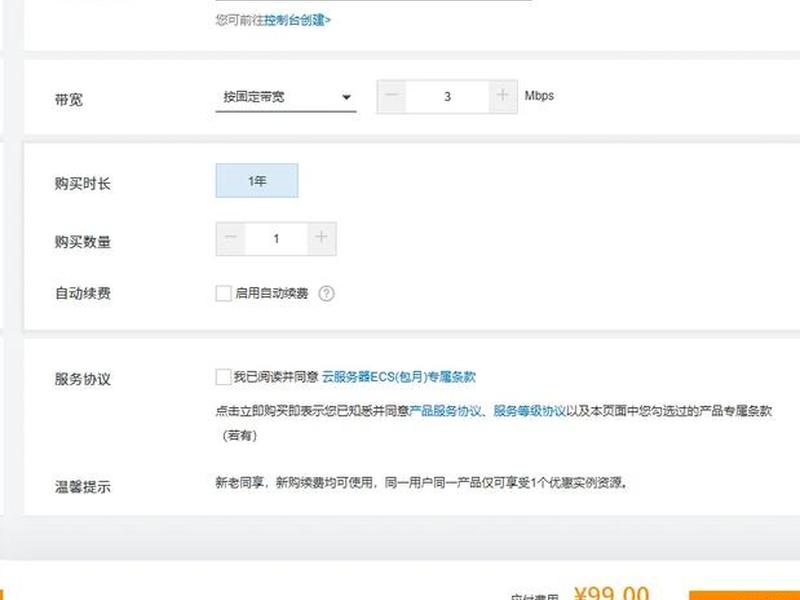Click the ¥99.00 price amount
The width and height of the screenshot is (800, 600).
(x=611, y=593)
